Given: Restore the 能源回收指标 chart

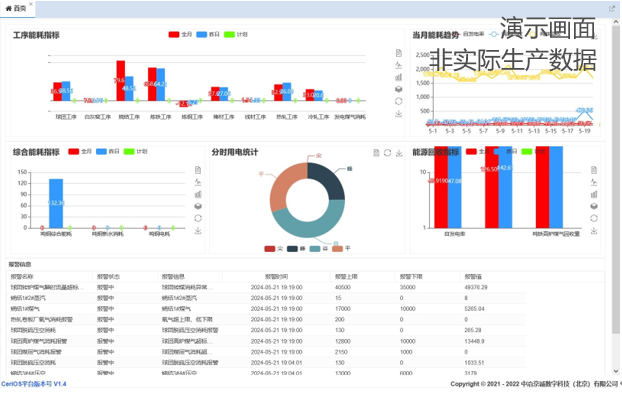Looking at the screenshot, I should click(x=594, y=218).
